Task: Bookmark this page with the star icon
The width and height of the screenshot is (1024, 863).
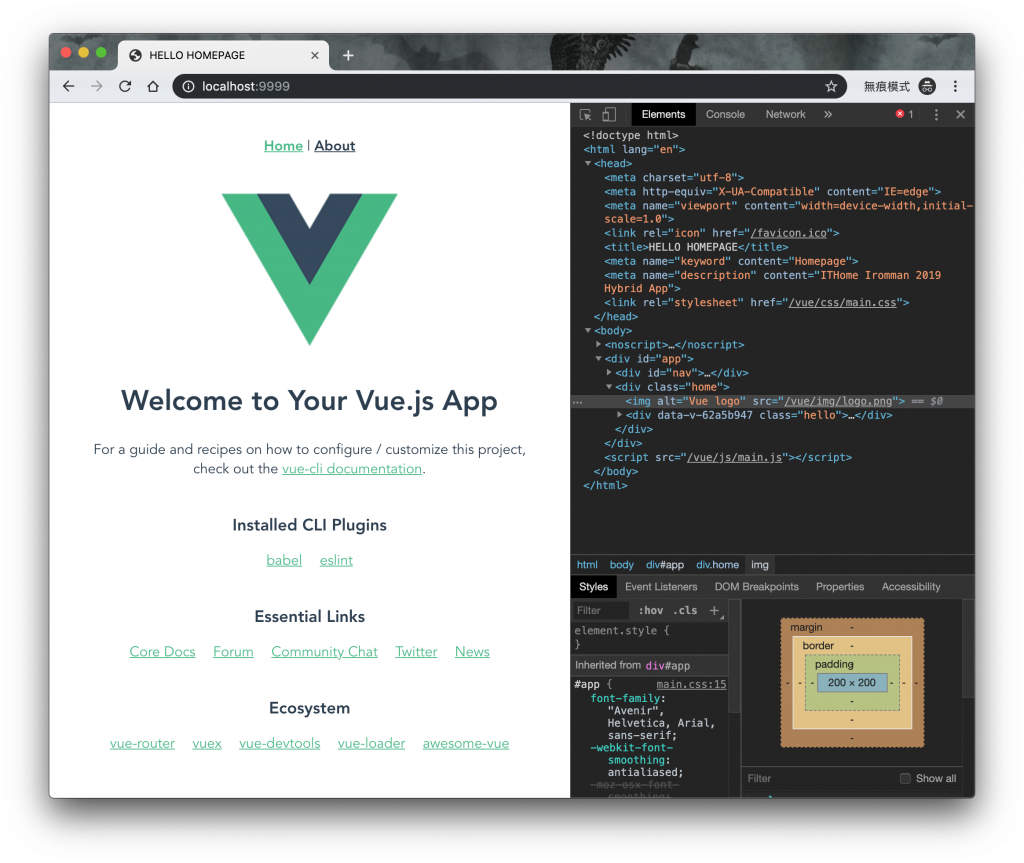Action: pos(831,86)
